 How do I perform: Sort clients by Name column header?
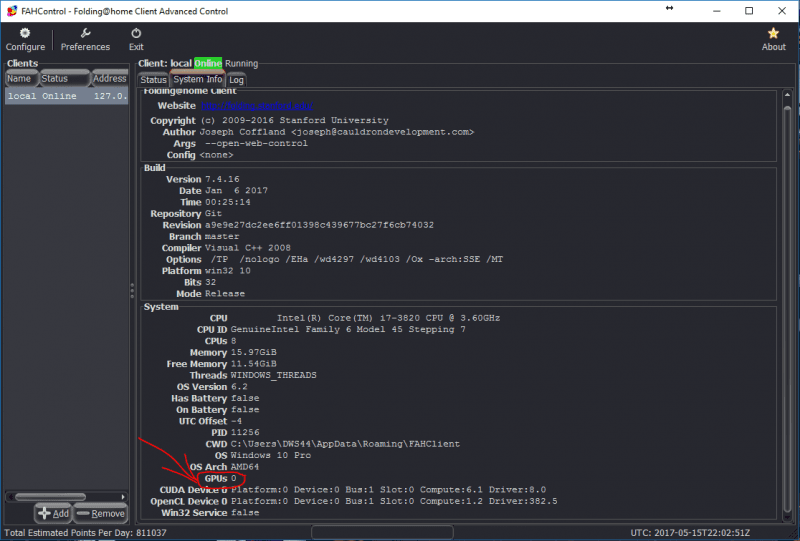click(20, 79)
